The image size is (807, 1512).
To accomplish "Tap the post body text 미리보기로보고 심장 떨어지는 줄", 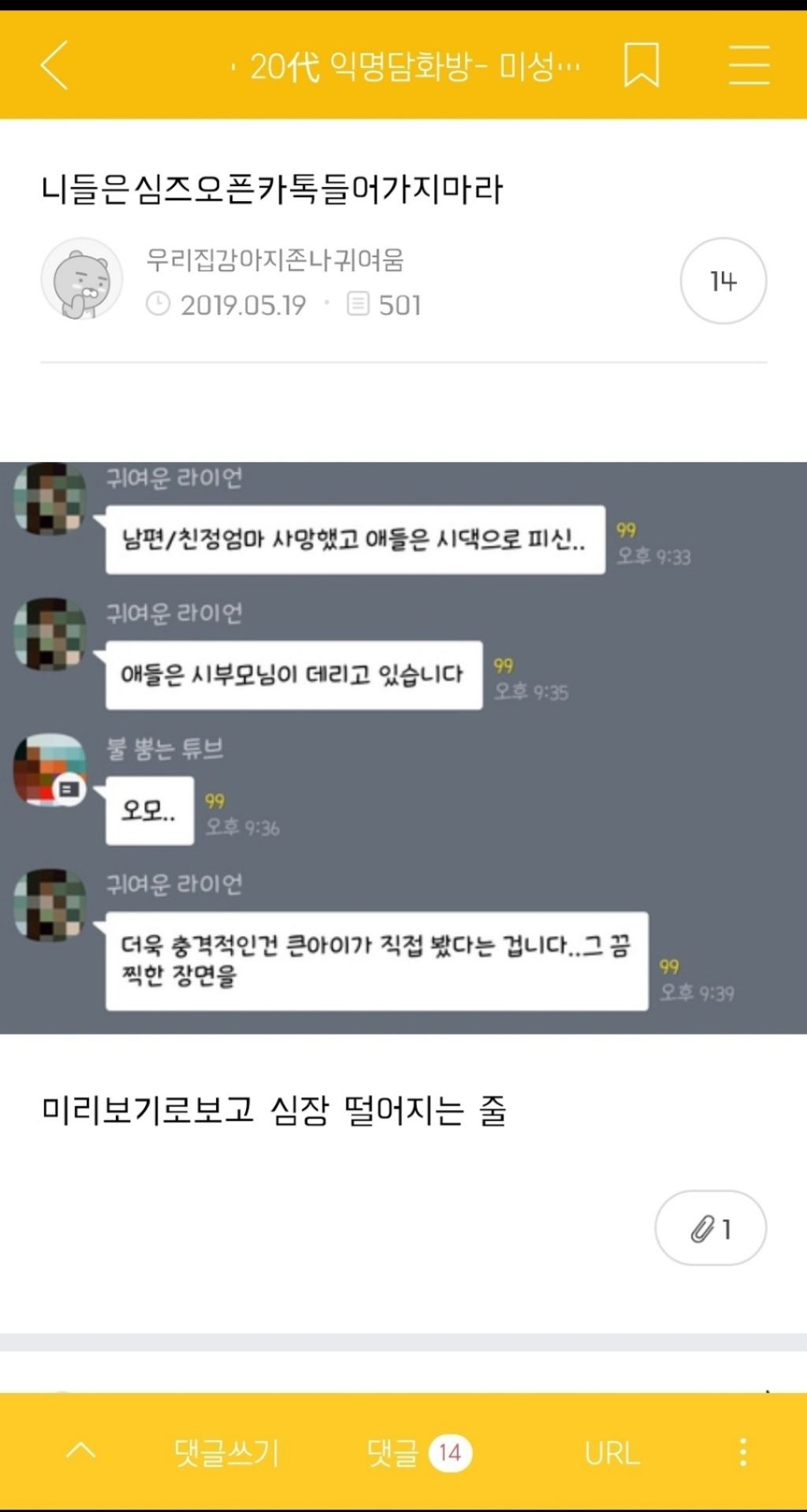I will [273, 1111].
